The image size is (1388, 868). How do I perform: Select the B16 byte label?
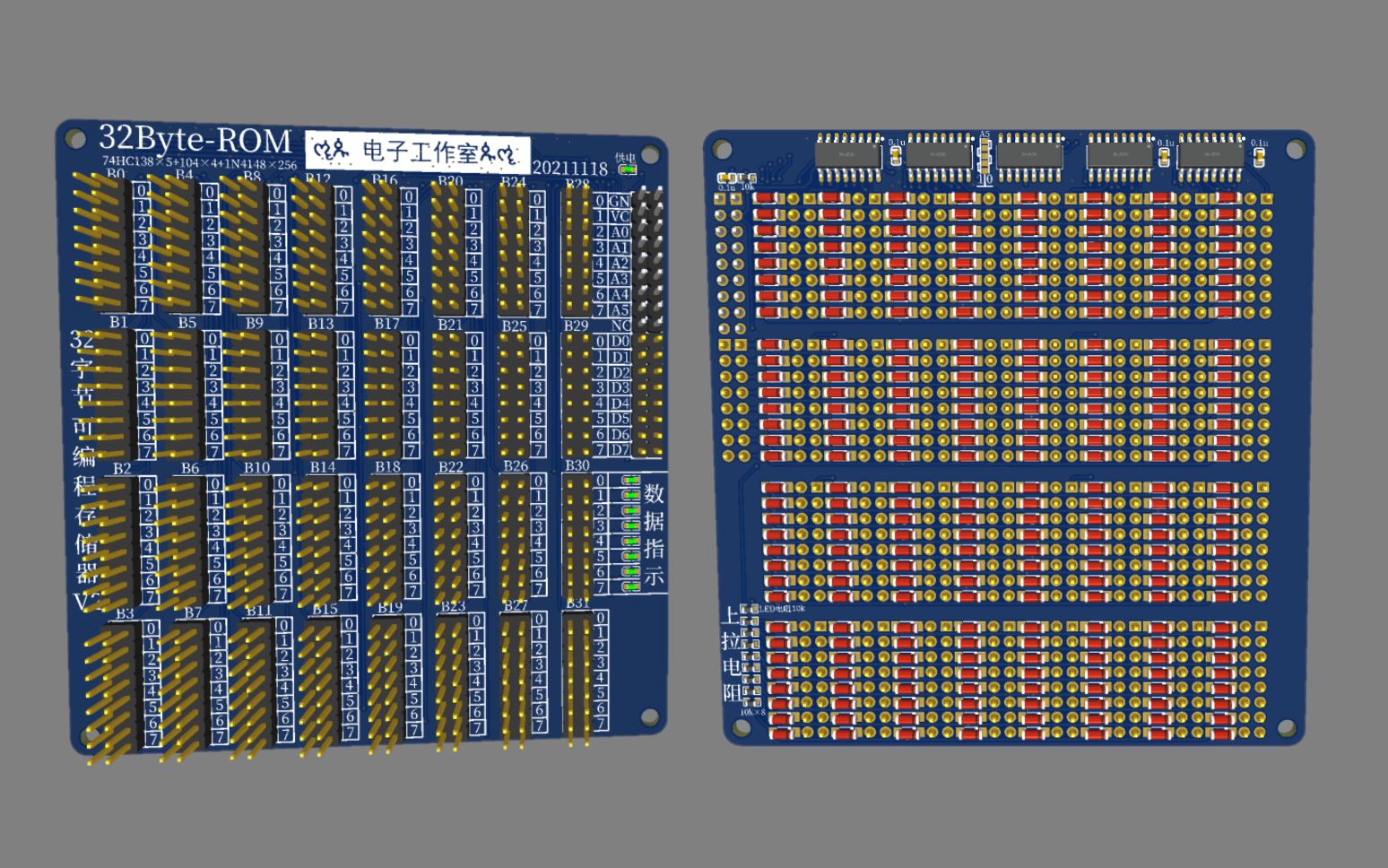pyautogui.click(x=385, y=179)
